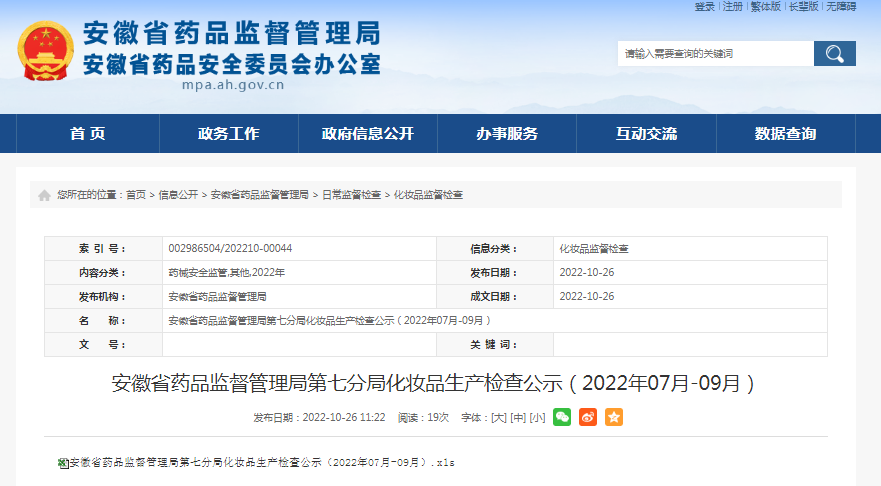This screenshot has height=486, width=881.
Task: Click index number 002986504/202210-00044
Action: tap(230, 248)
